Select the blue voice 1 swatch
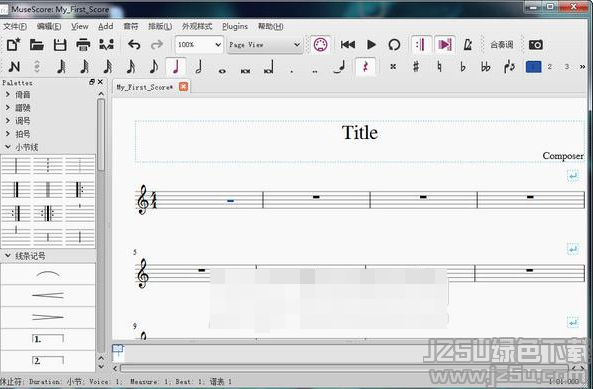Image resolution: width=593 pixels, height=389 pixels. click(533, 67)
